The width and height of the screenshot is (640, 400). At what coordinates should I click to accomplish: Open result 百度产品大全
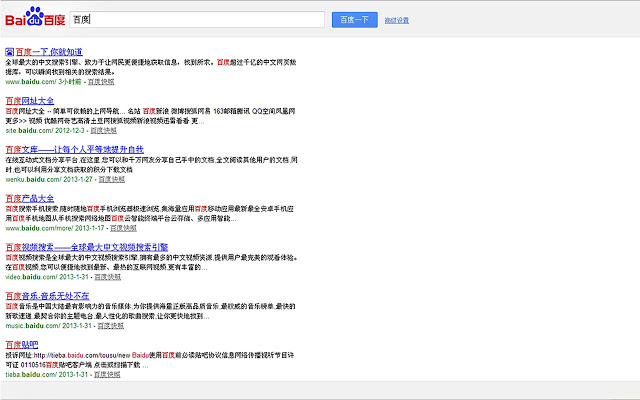(x=29, y=198)
